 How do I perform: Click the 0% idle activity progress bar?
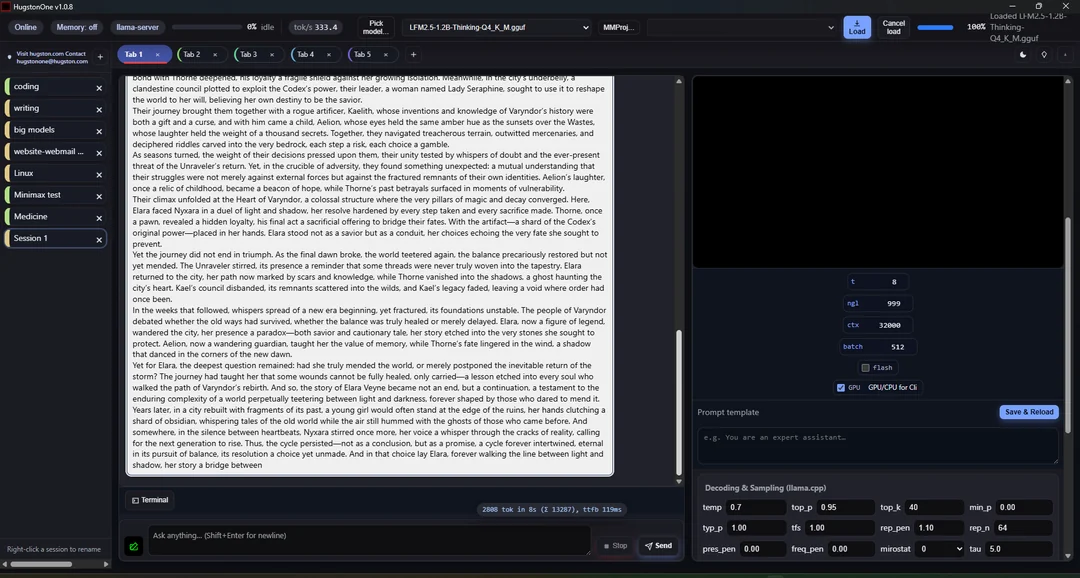(x=205, y=28)
